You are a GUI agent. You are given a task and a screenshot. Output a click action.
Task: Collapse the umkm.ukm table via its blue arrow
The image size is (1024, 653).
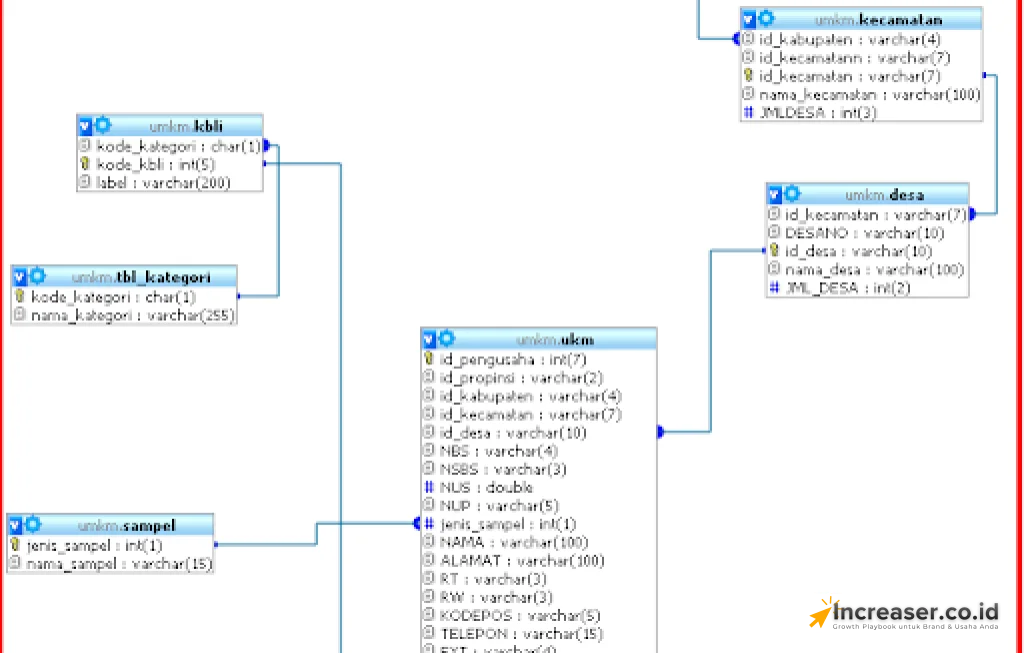428,338
